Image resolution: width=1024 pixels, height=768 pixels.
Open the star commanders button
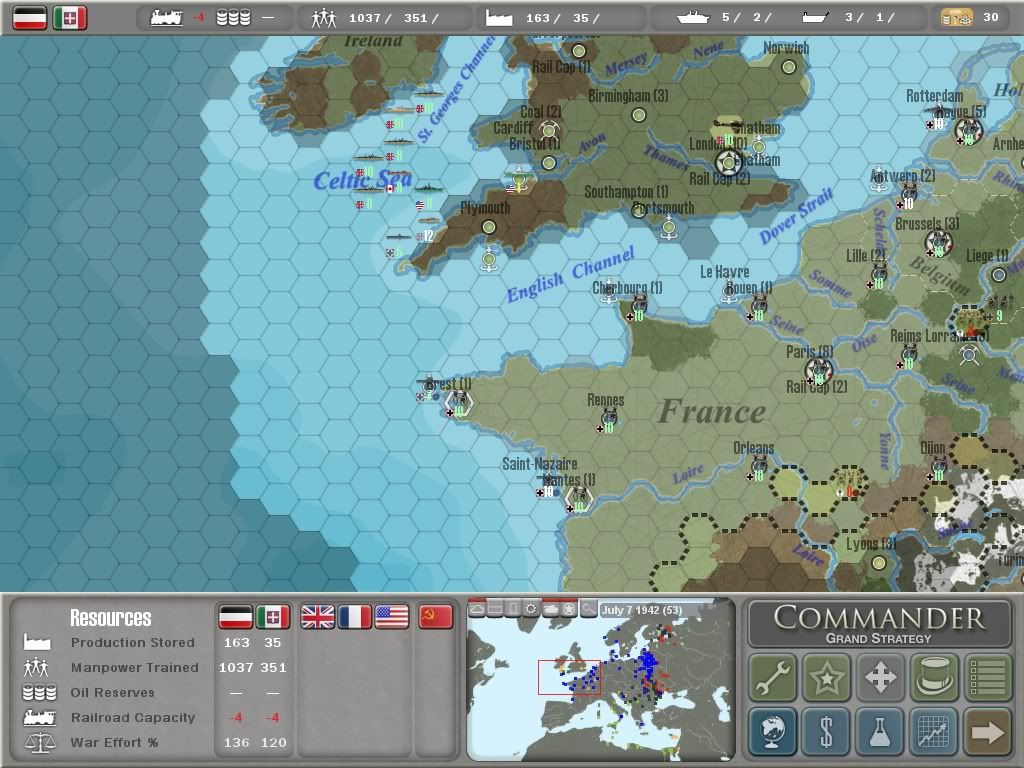click(x=826, y=677)
